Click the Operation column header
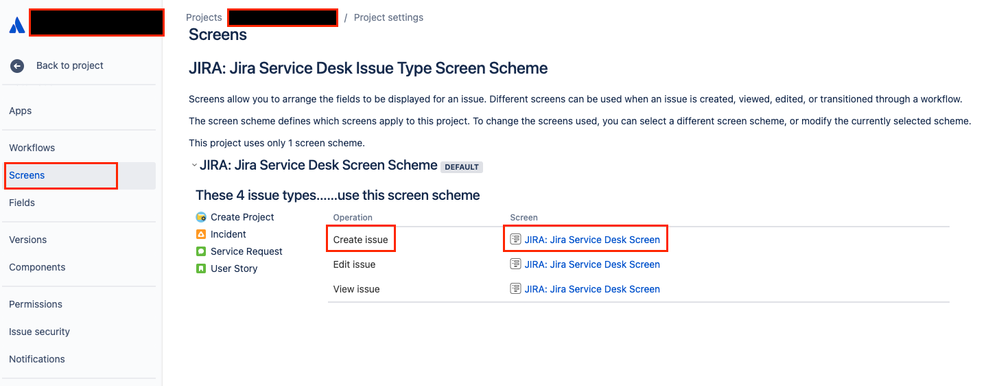This screenshot has height=386, width=999. point(352,218)
